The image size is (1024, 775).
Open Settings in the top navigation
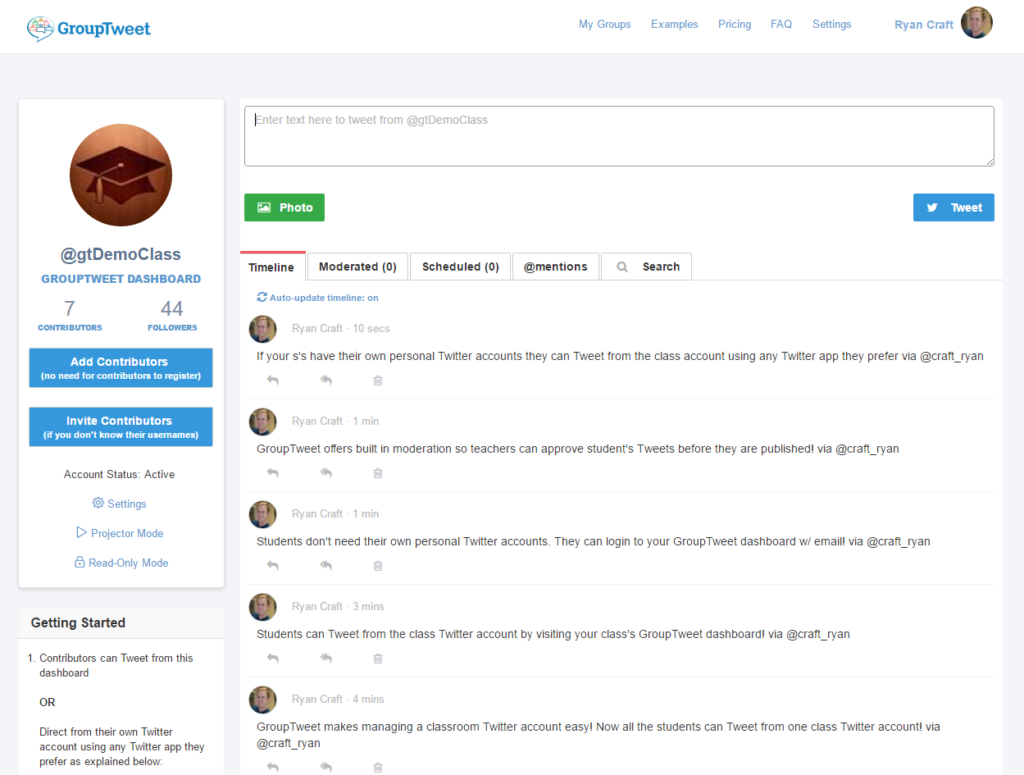point(831,24)
